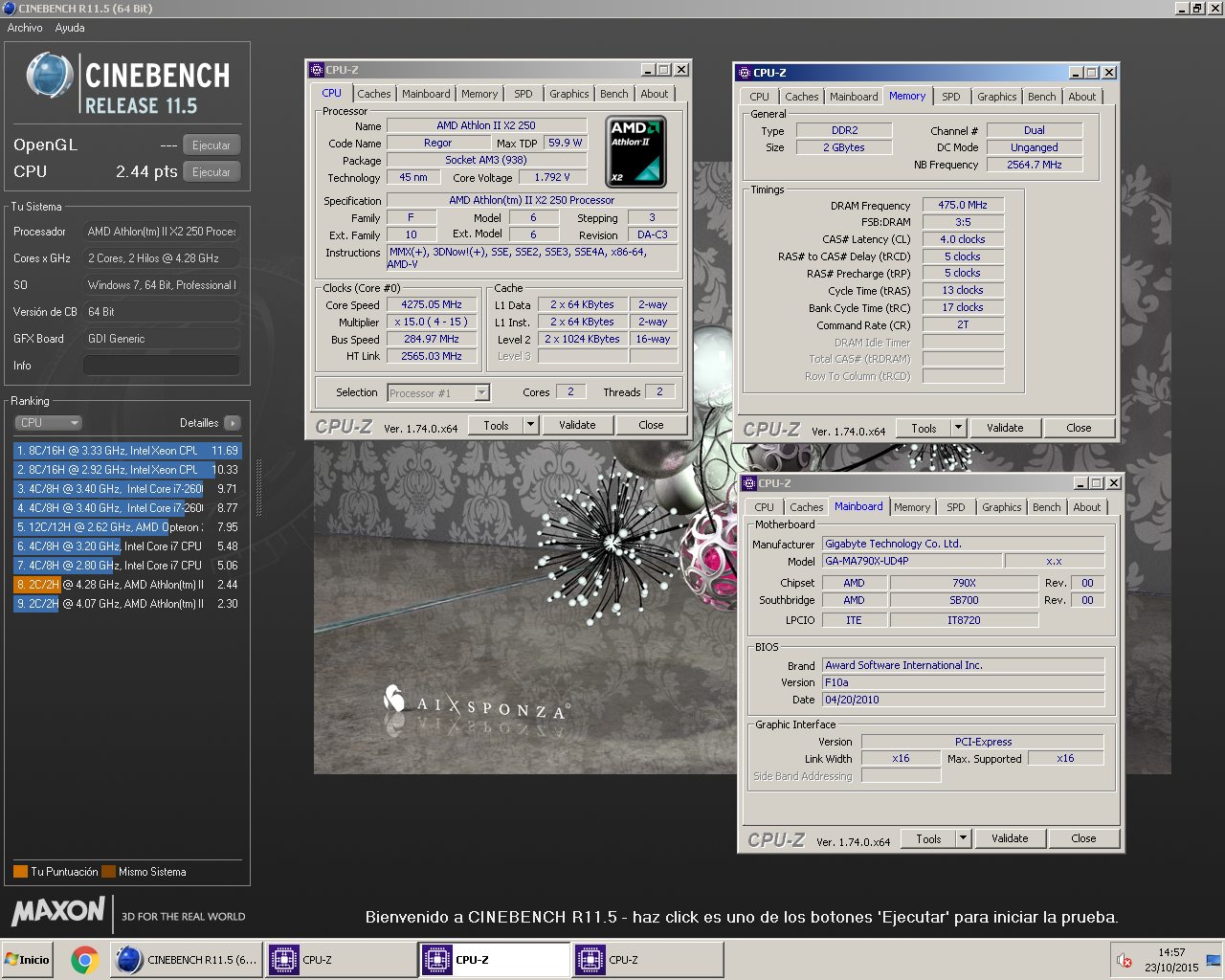Click Tools button in the Mainboard window
The image size is (1225, 980).
(928, 839)
